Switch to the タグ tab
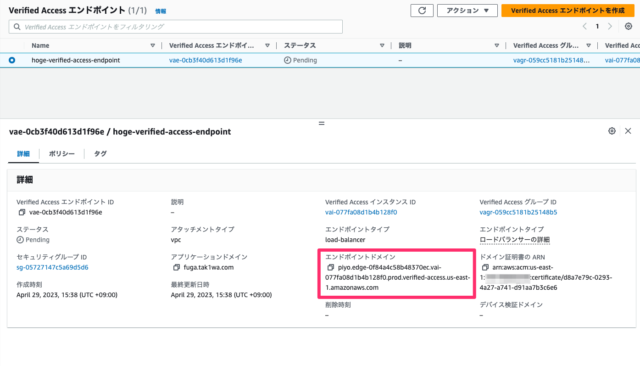 [100, 154]
